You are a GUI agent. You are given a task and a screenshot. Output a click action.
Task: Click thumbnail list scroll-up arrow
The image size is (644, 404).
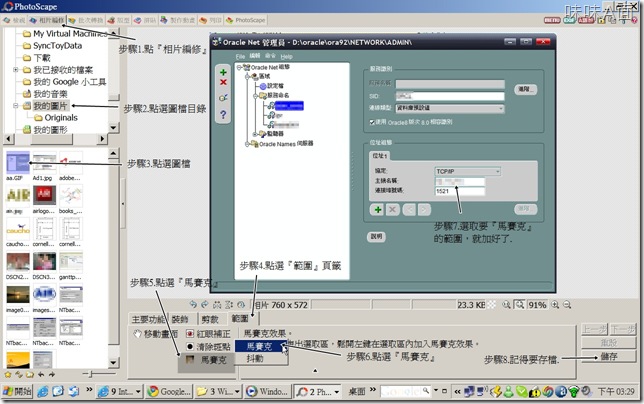click(x=113, y=154)
